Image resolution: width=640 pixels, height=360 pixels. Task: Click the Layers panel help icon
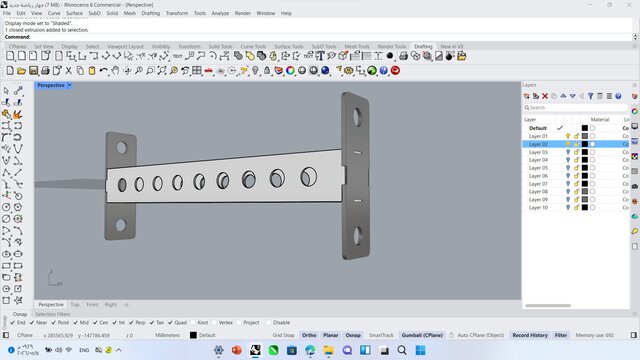618,96
